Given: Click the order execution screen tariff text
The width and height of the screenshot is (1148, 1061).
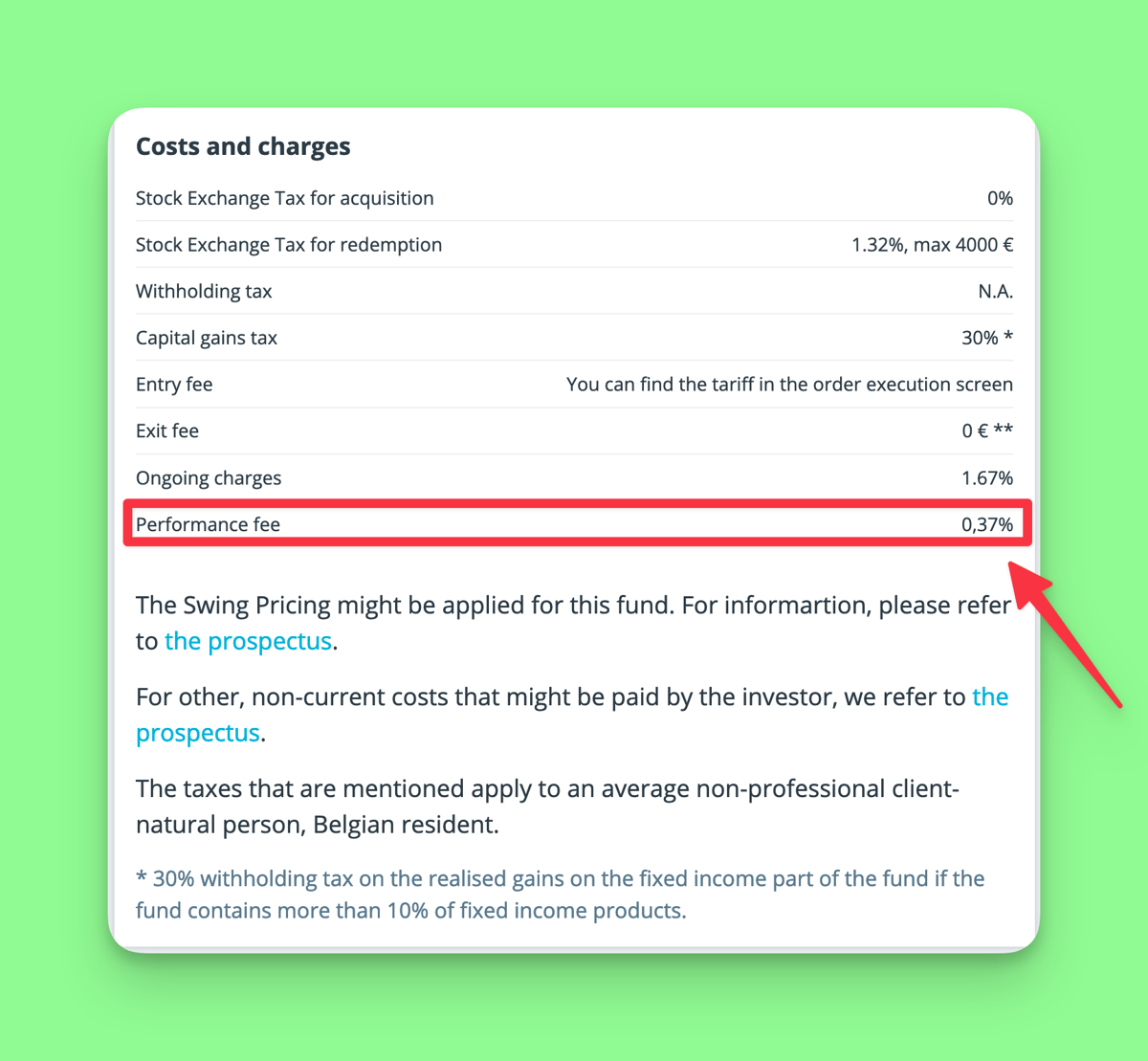Looking at the screenshot, I should 789,385.
